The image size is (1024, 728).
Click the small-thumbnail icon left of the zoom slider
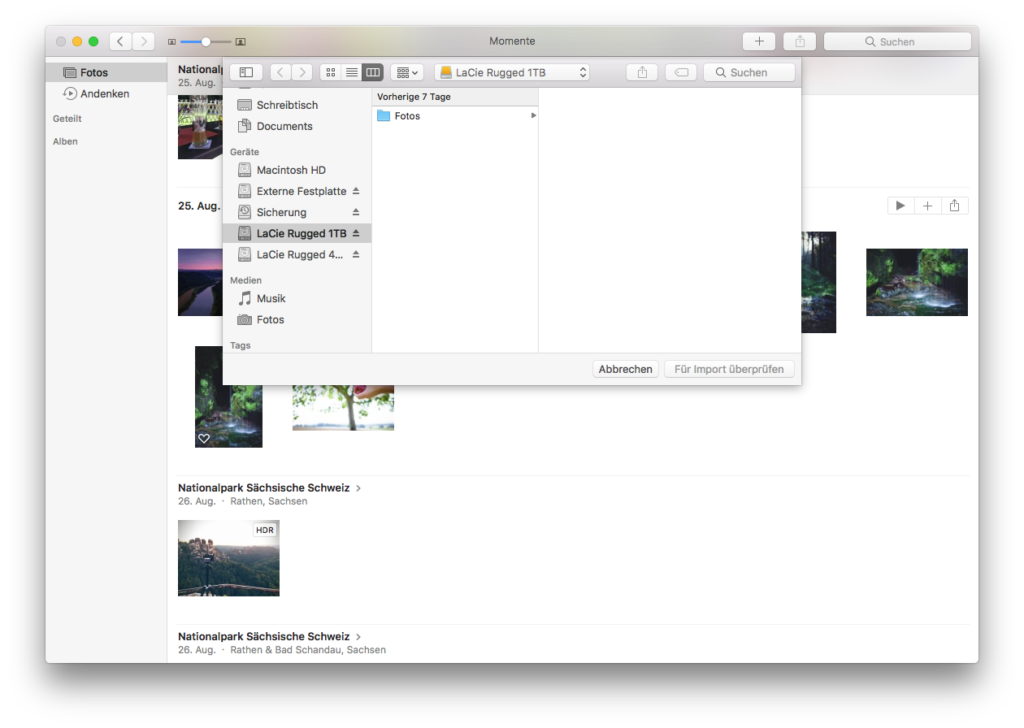pyautogui.click(x=172, y=42)
